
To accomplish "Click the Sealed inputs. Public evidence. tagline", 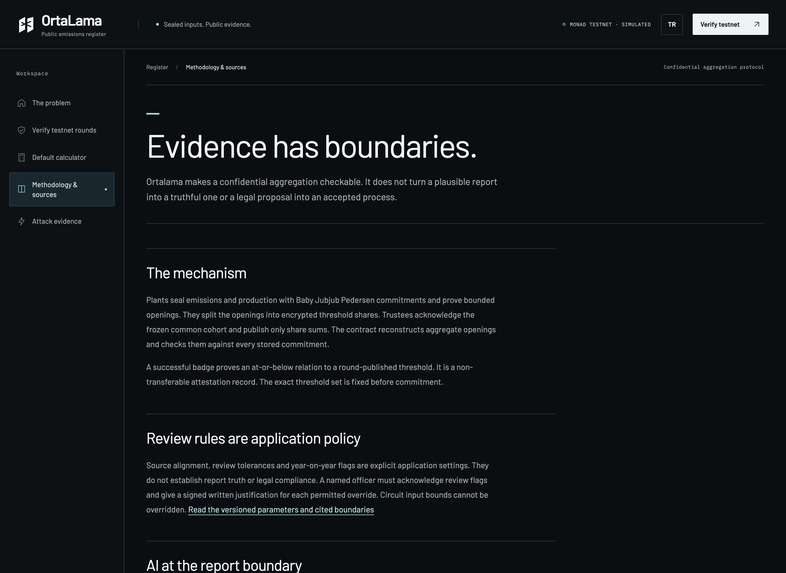I will [x=207, y=24].
